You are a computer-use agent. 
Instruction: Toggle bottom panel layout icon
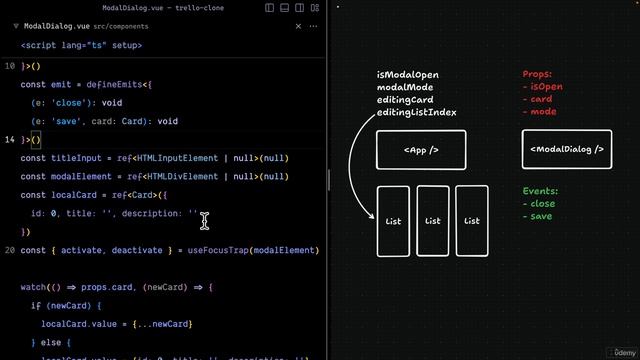click(x=284, y=8)
